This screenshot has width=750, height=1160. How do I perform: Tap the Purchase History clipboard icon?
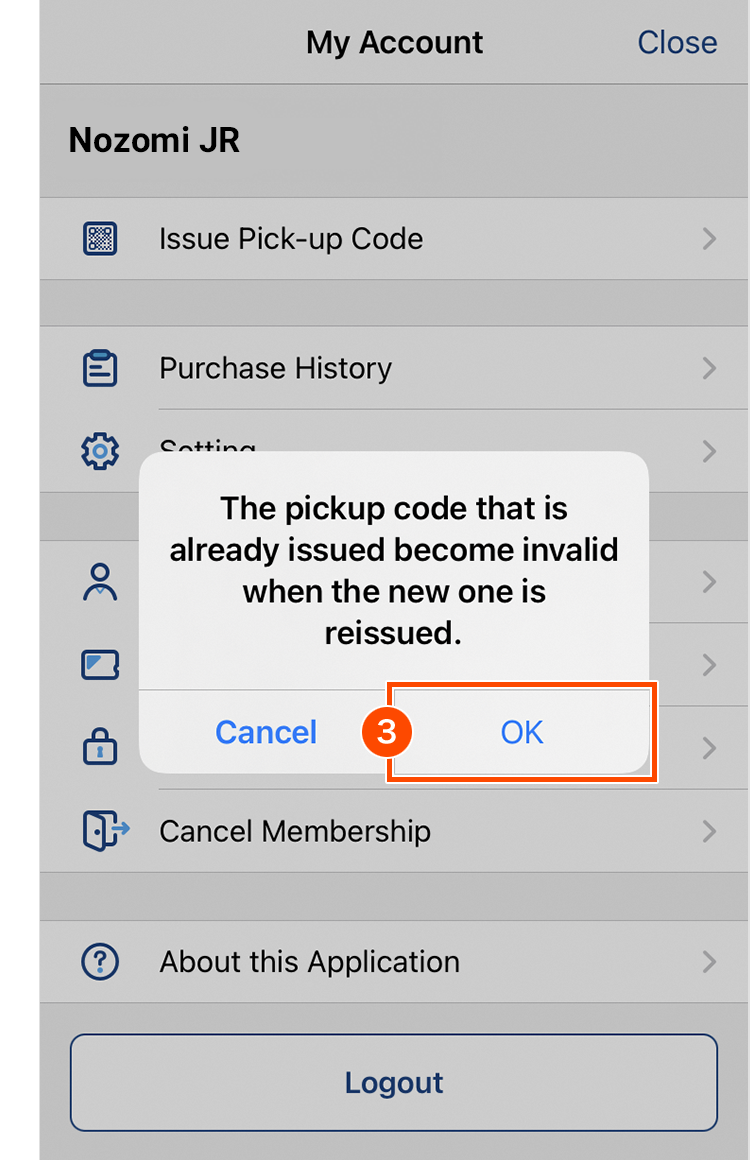coord(99,368)
